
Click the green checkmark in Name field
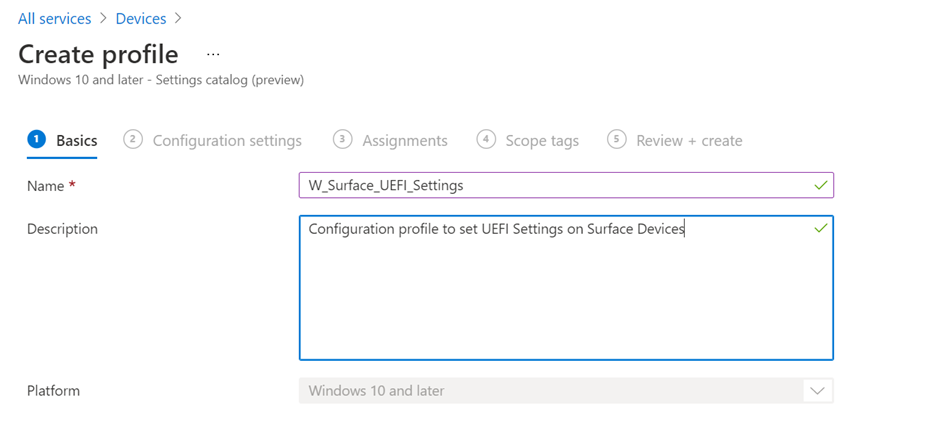pyautogui.click(x=820, y=186)
